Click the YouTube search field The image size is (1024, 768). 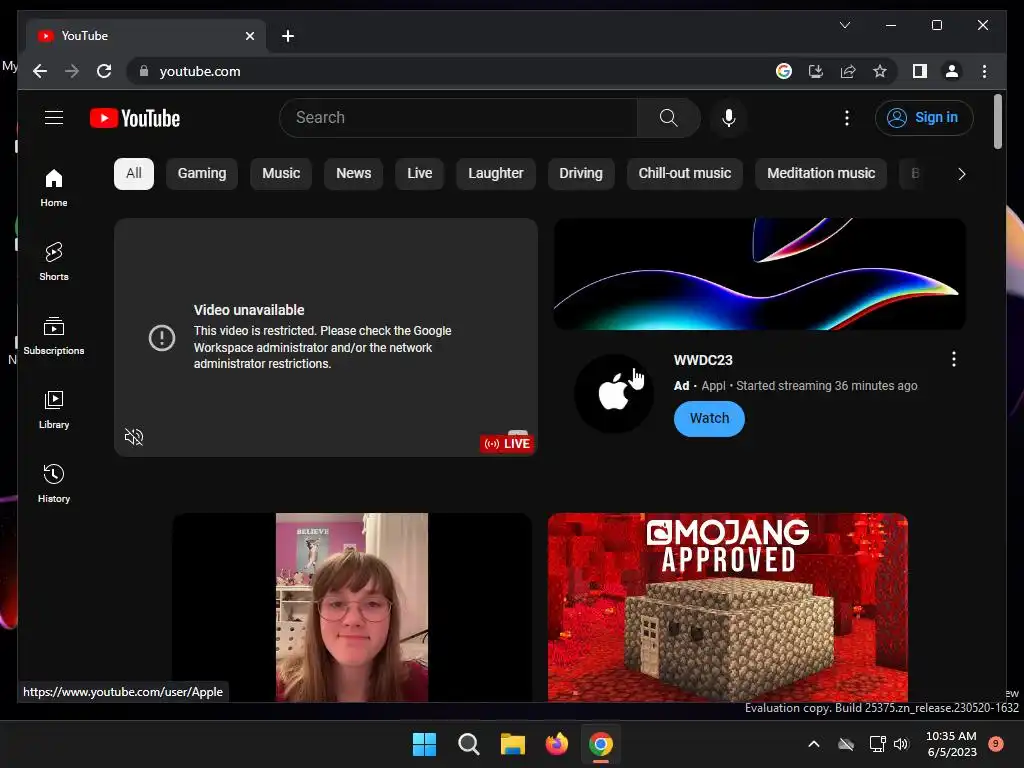pos(458,118)
